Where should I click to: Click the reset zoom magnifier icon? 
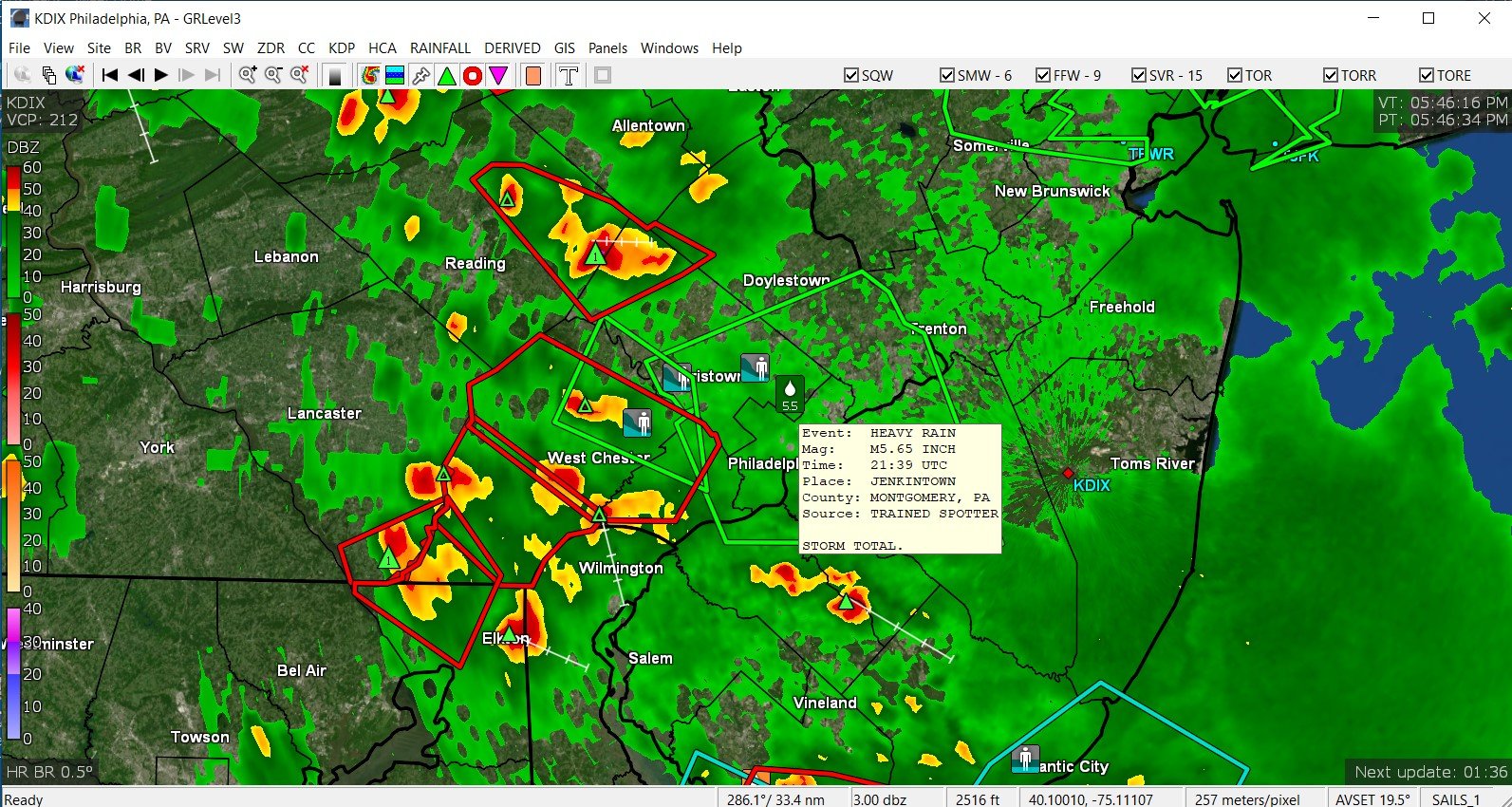pos(299,75)
